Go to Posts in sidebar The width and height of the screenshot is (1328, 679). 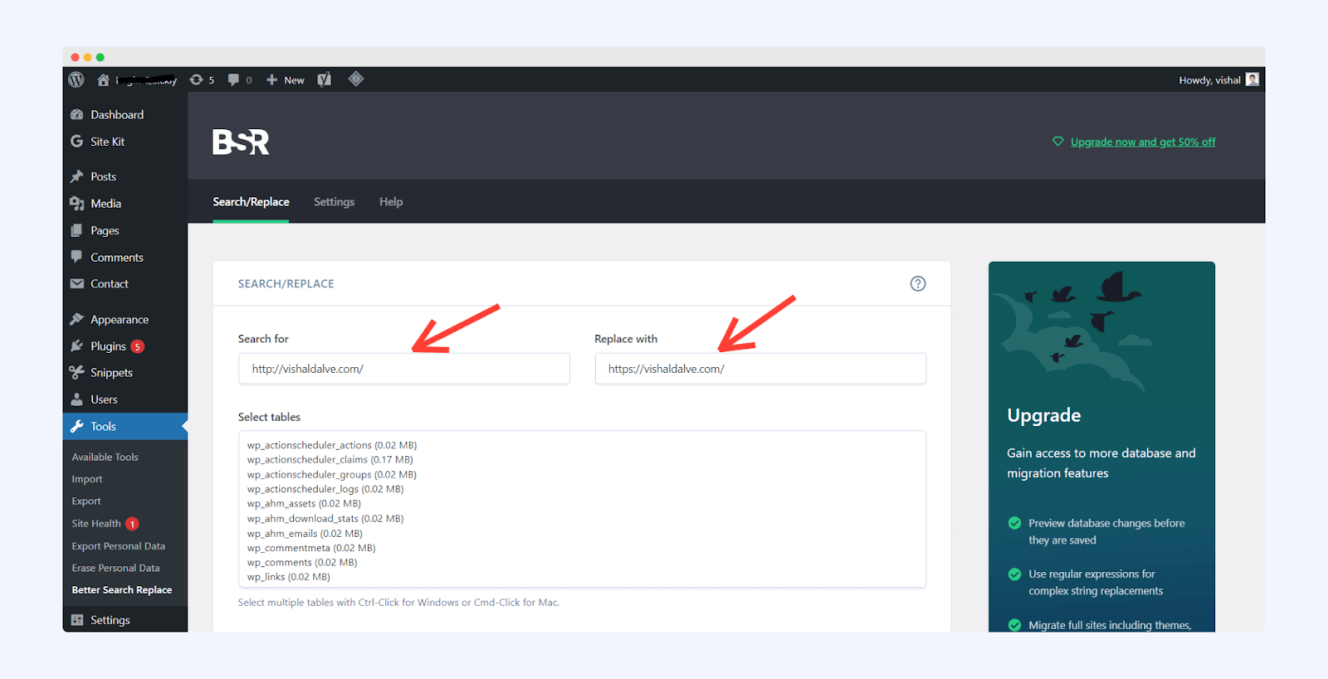coord(103,177)
